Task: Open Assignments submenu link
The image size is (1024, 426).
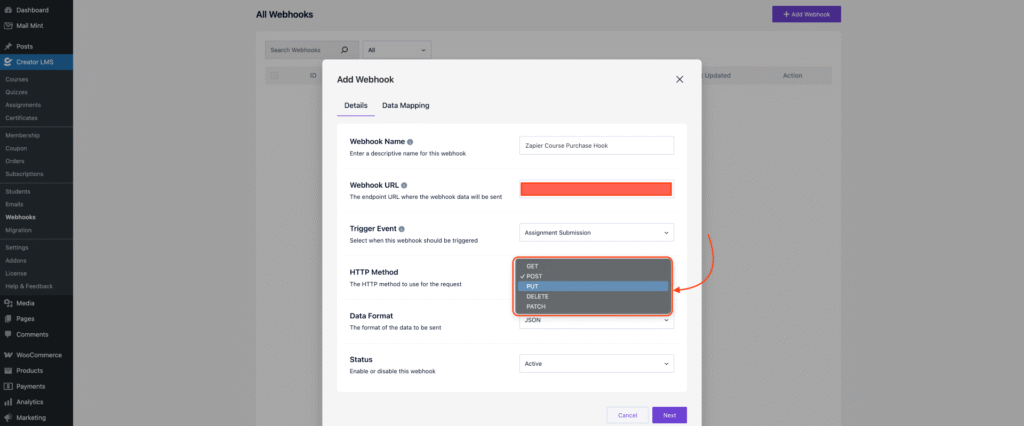Action: [x=23, y=105]
